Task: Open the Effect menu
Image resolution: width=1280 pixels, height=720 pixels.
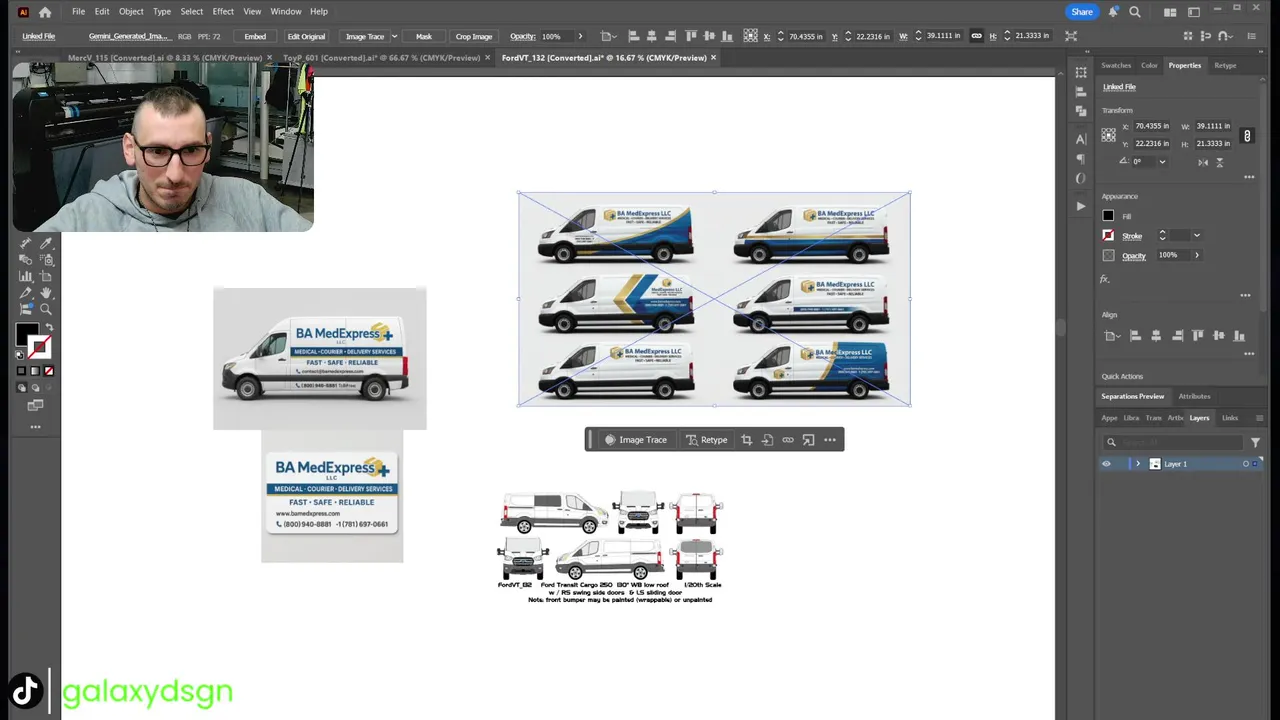Action: pos(223,11)
